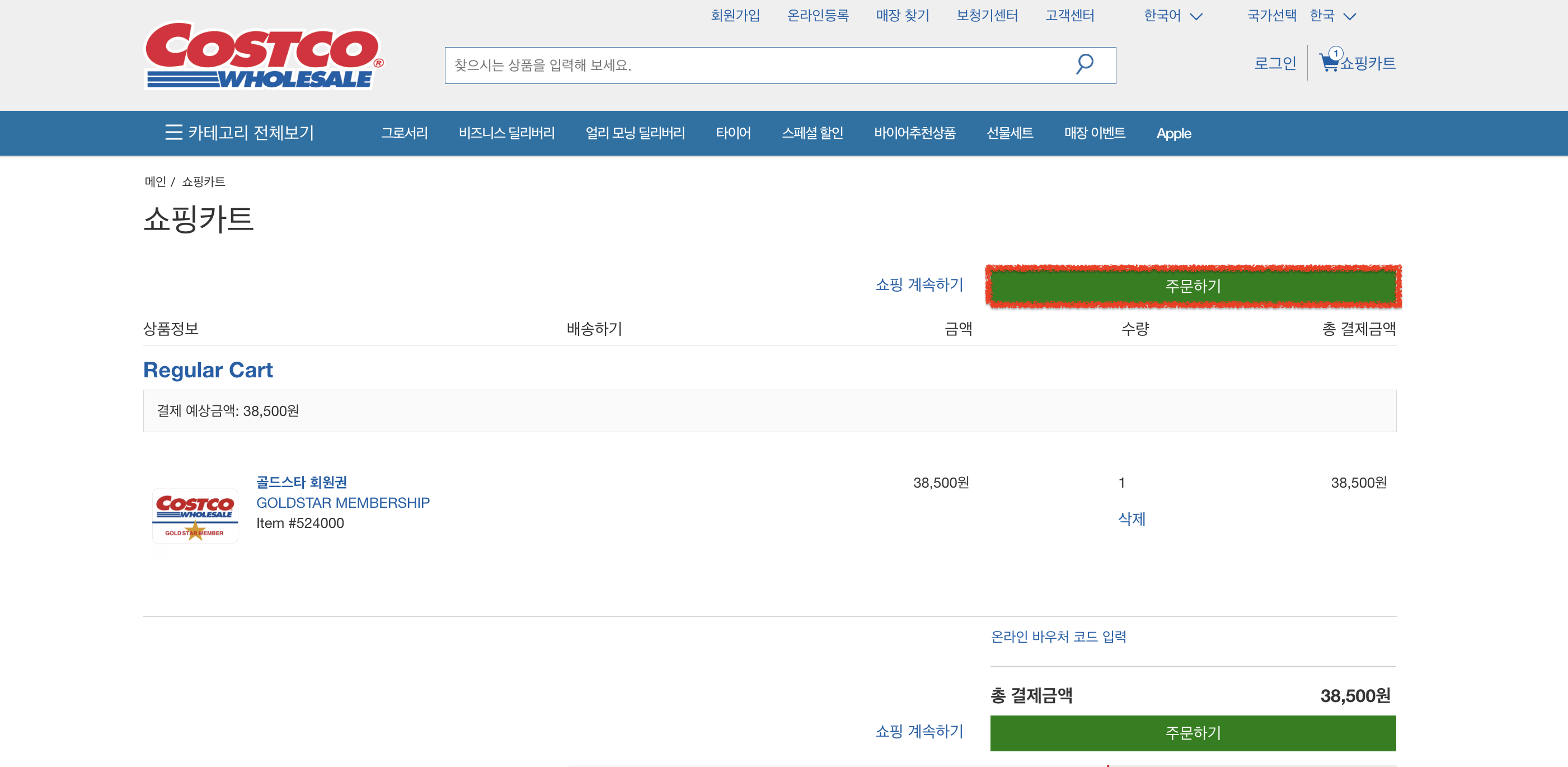
Task: Click 회원가입 to register membership
Action: (735, 15)
